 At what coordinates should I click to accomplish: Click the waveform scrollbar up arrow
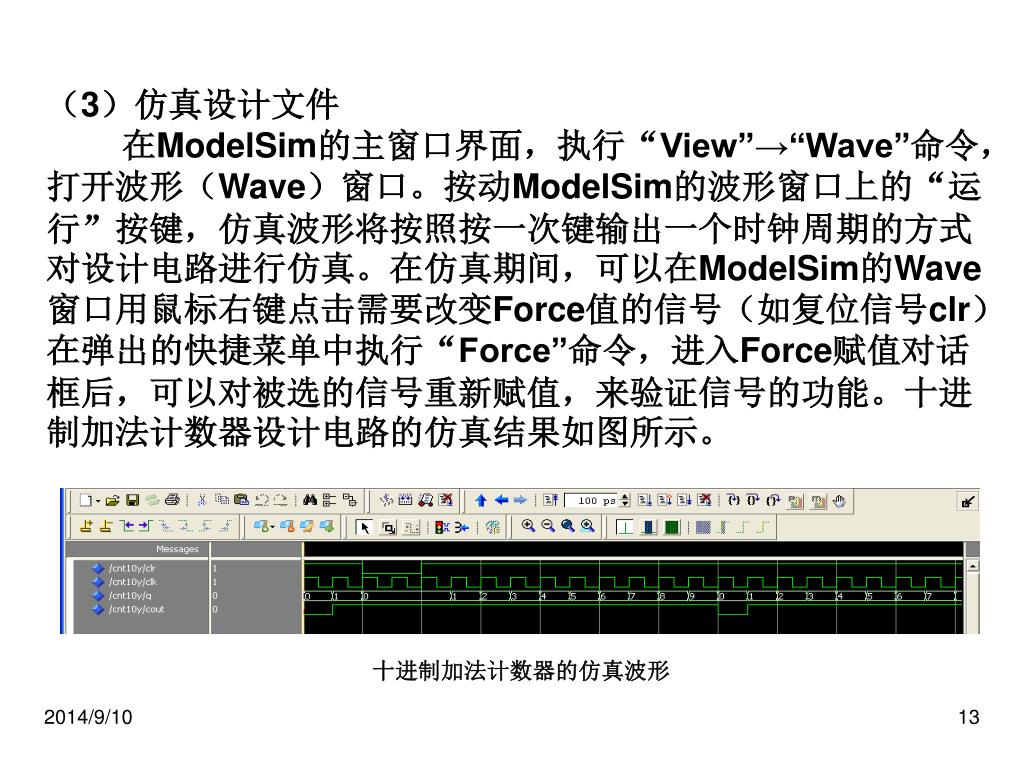coord(972,566)
